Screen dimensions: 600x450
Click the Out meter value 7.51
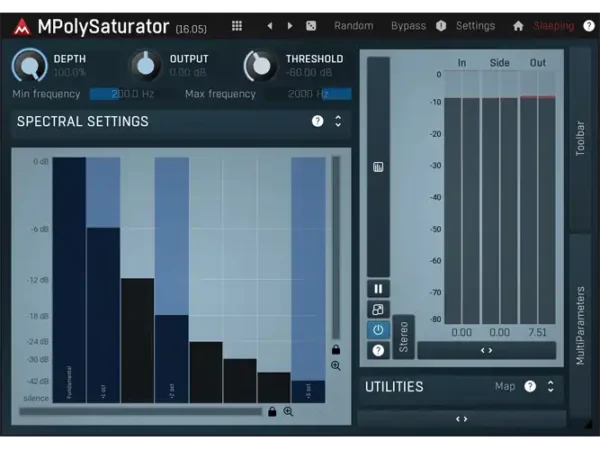tap(537, 332)
